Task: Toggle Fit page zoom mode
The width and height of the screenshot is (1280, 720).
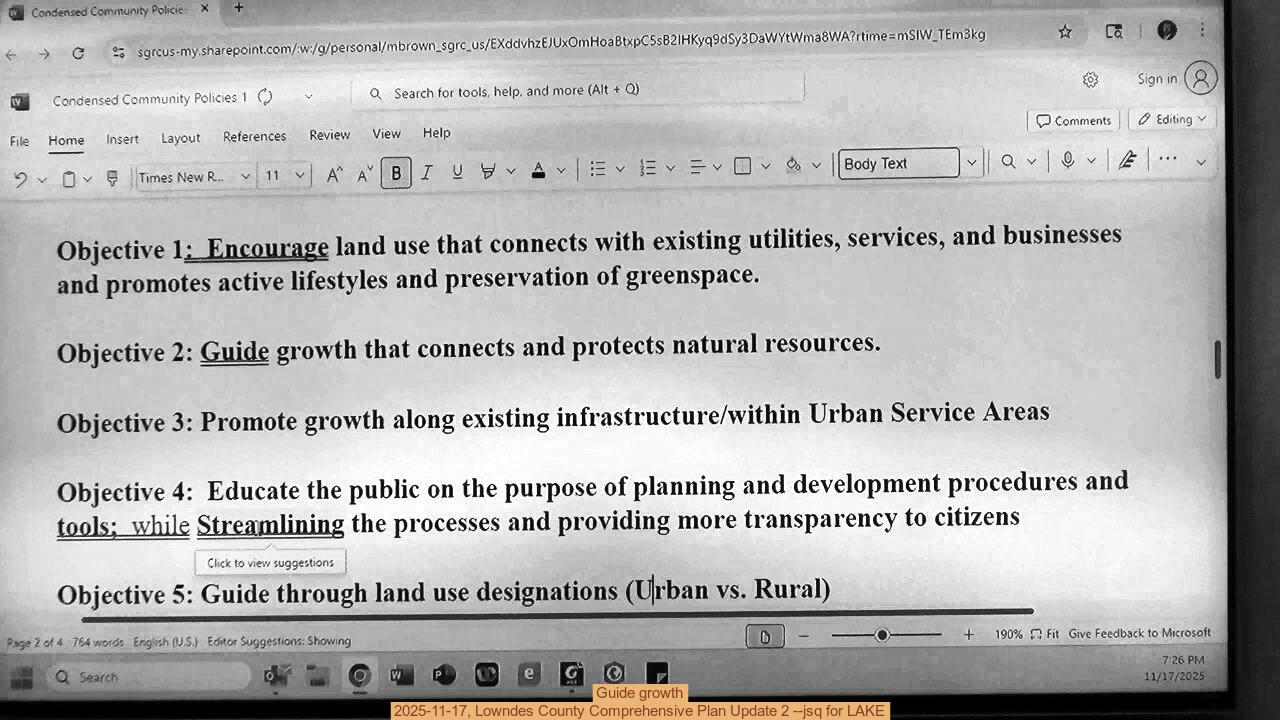Action: click(1046, 633)
